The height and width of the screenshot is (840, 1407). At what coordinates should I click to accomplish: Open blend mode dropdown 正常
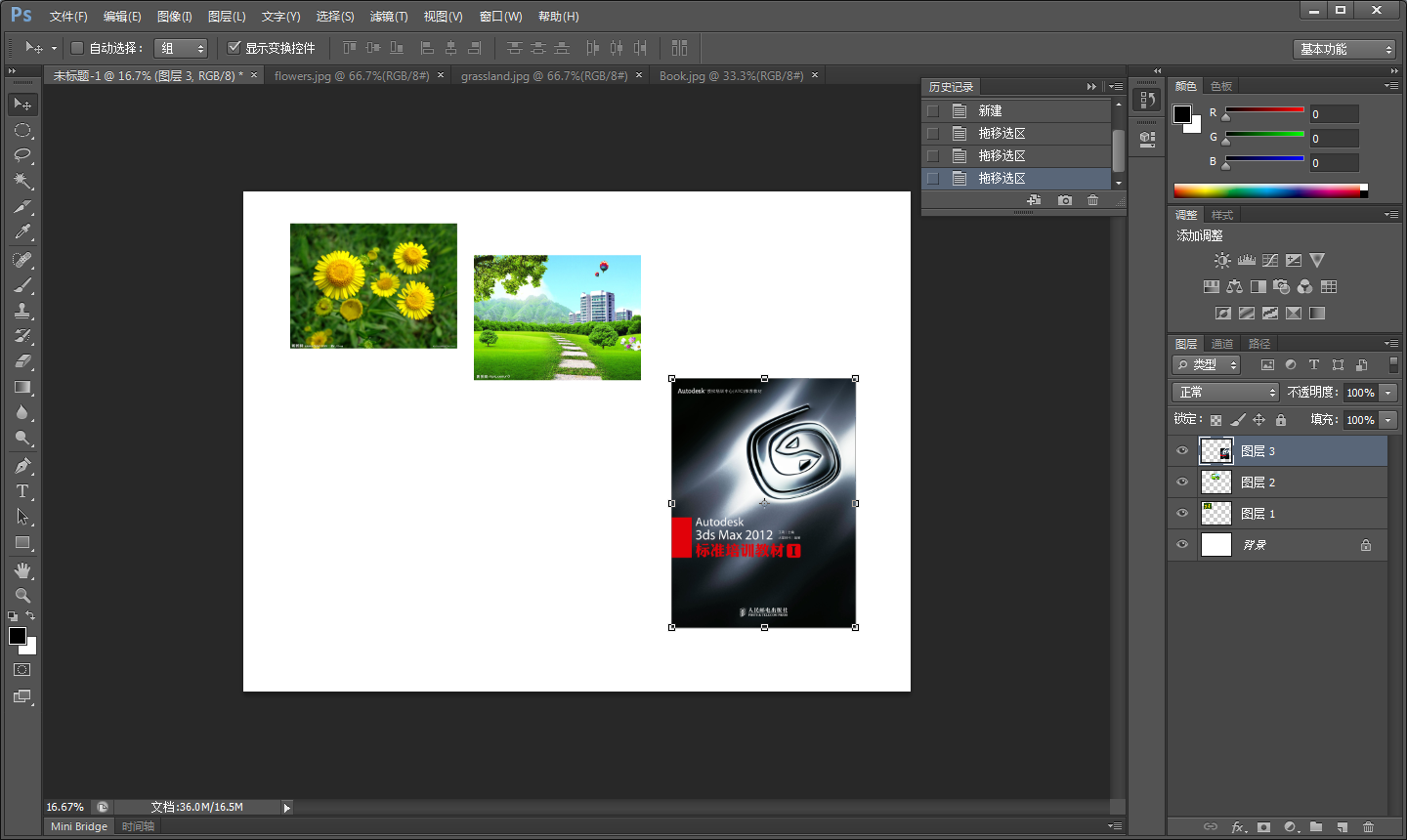click(x=1225, y=392)
